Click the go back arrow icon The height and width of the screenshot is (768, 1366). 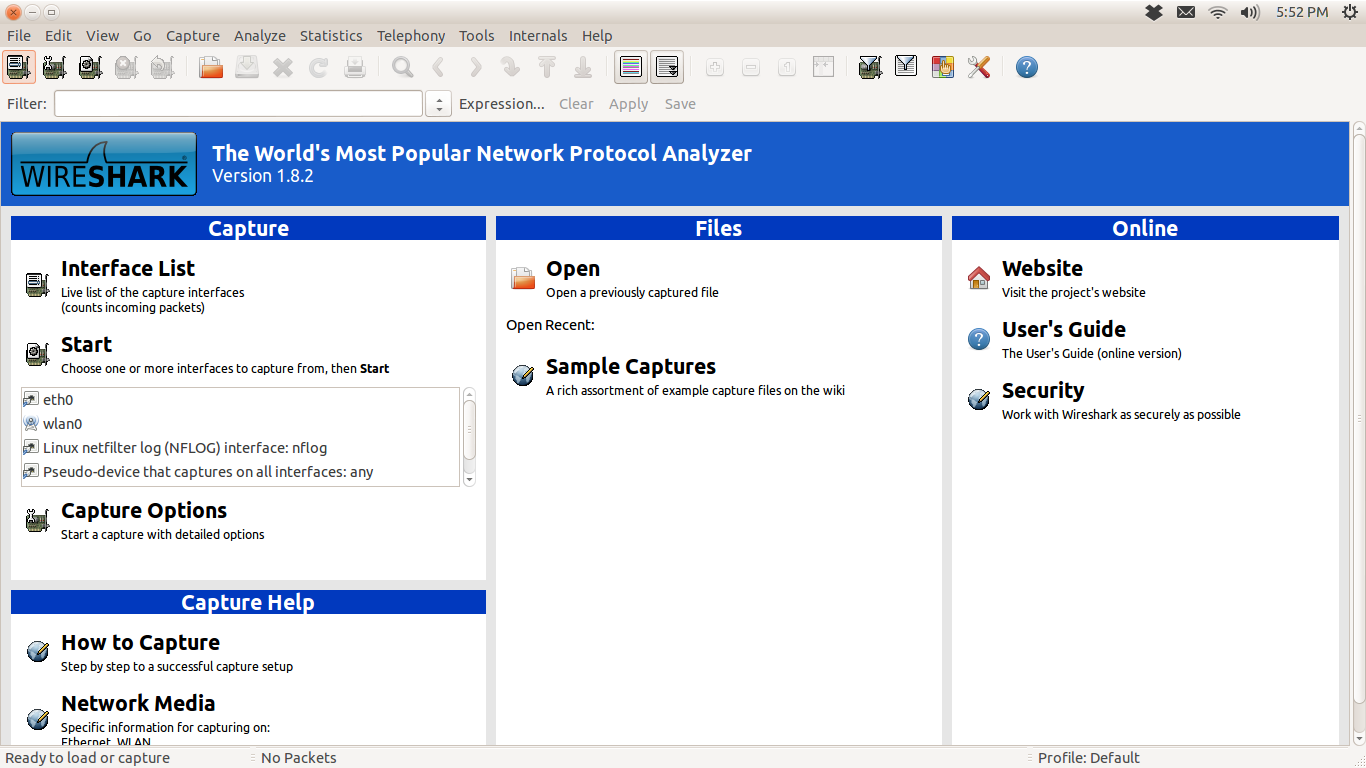coord(438,67)
